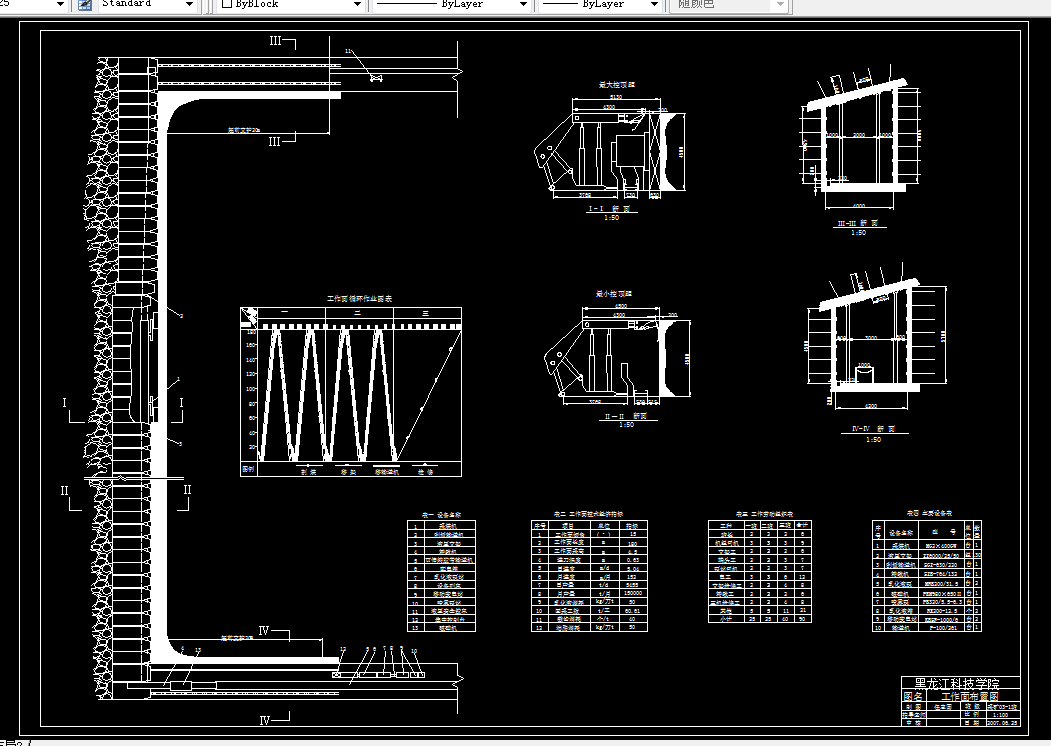Select the bottom IV section cut marker
This screenshot has height=746, width=1051.
point(273,719)
